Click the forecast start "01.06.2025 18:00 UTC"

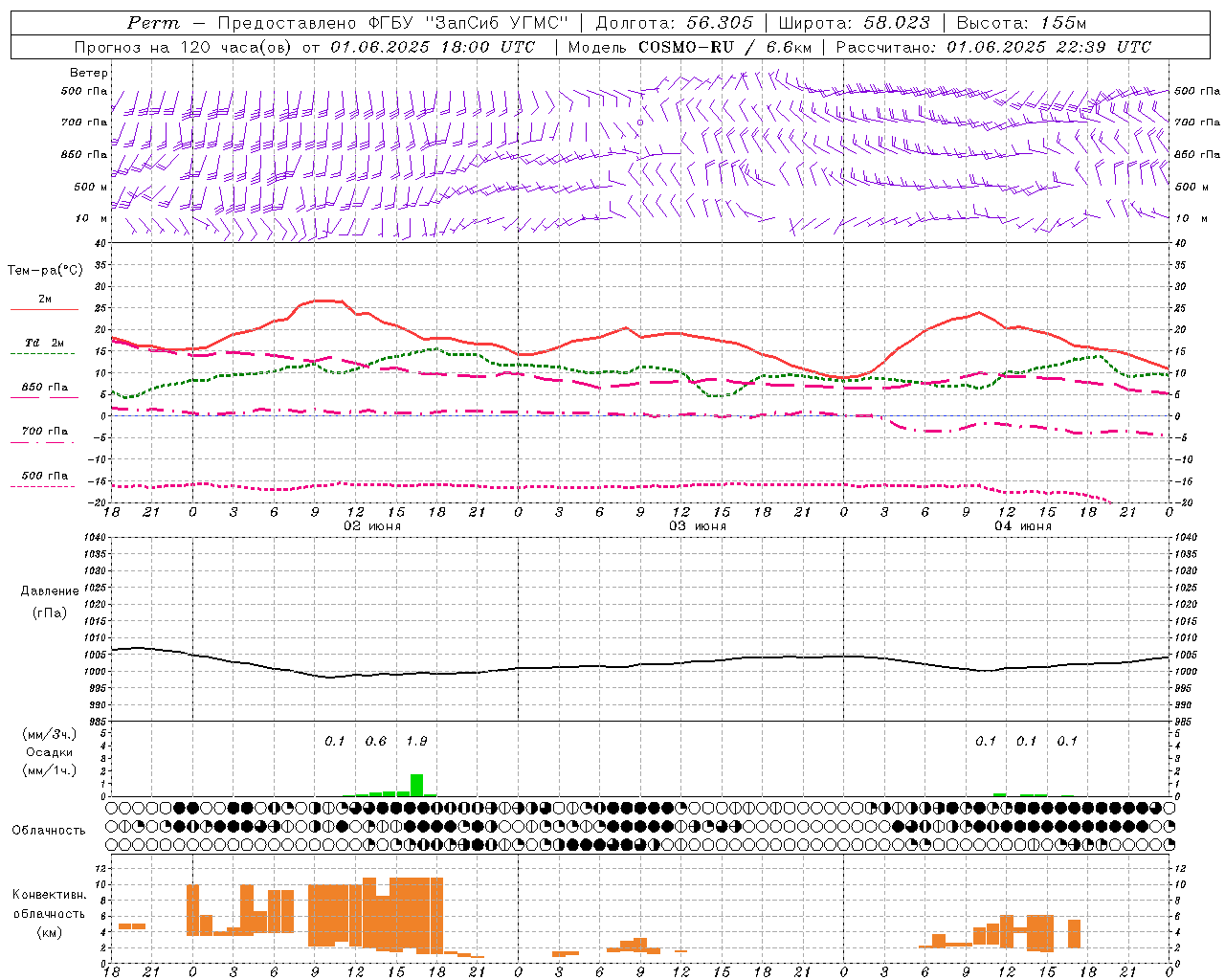(x=433, y=47)
